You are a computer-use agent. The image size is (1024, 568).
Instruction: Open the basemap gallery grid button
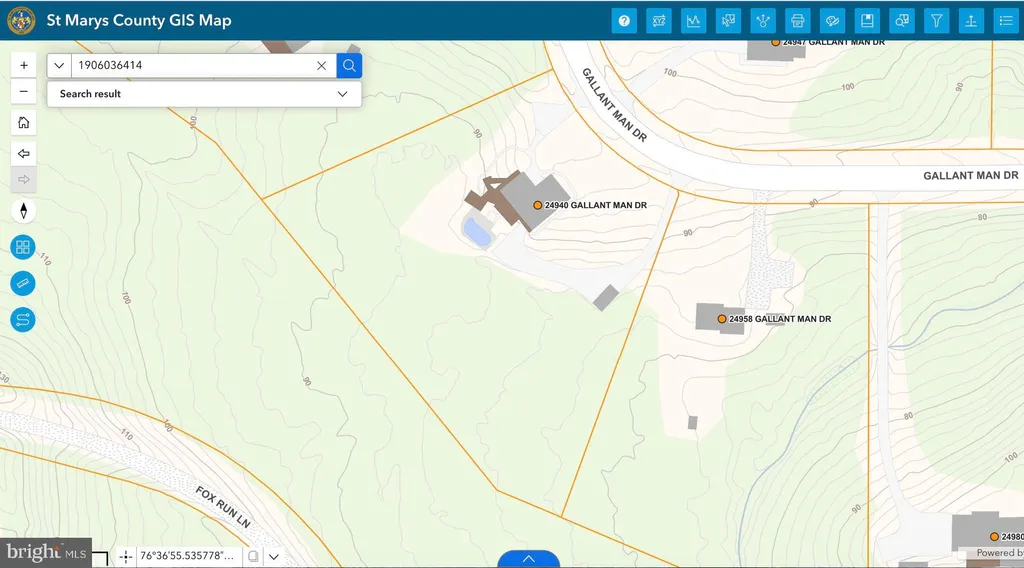23,247
